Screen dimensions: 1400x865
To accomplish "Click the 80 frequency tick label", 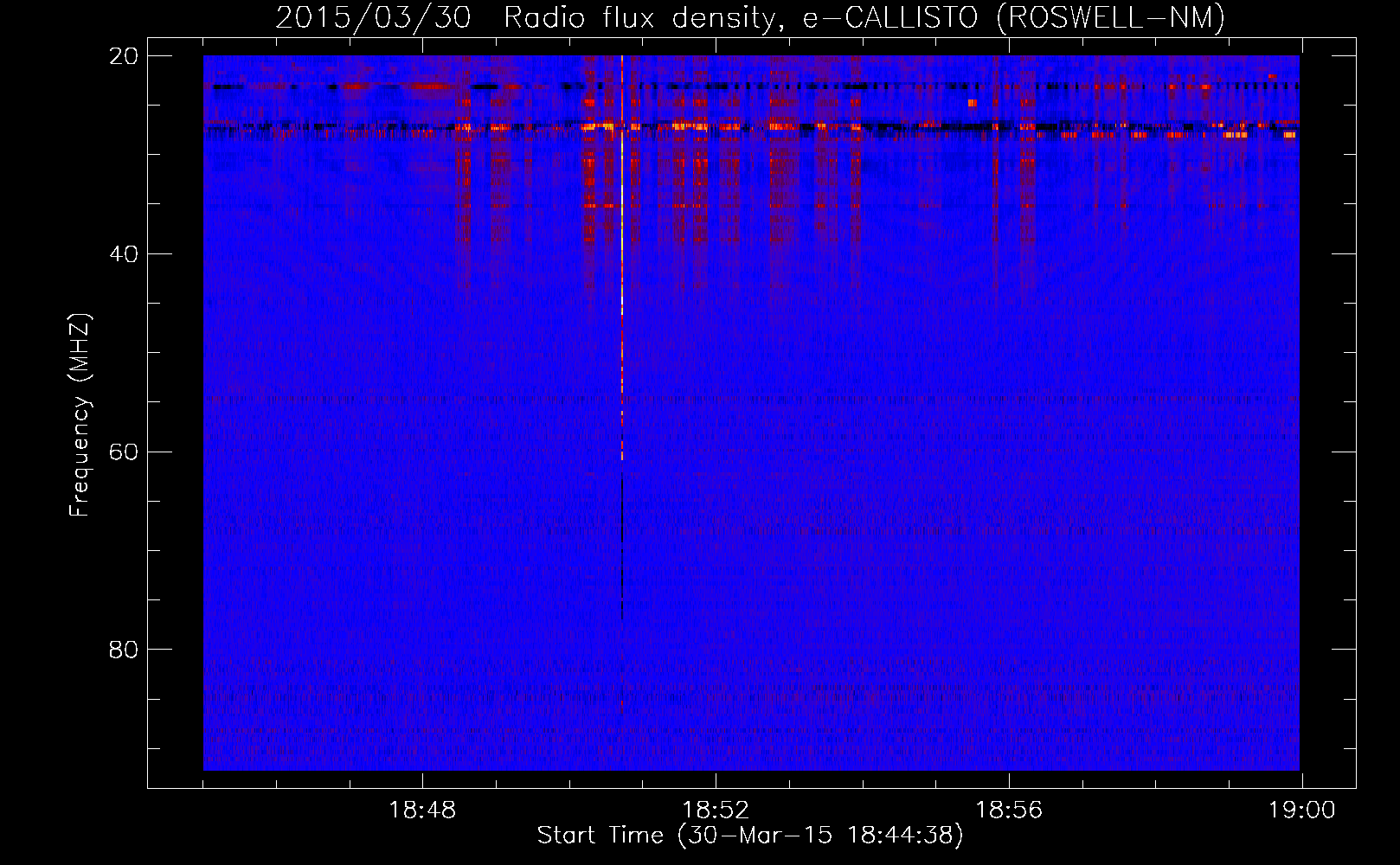I will [x=124, y=650].
